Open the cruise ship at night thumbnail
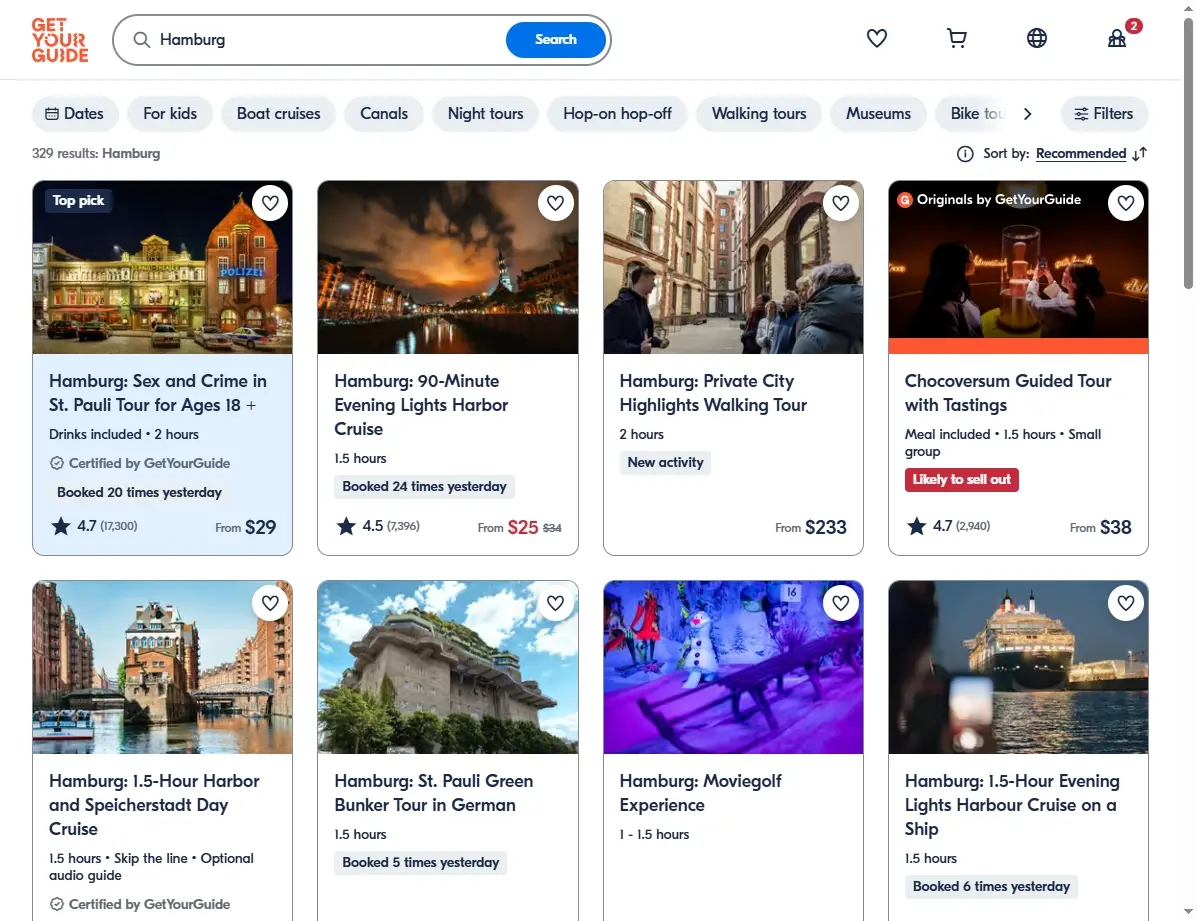Viewport: 1196px width, 921px height. (1018, 667)
